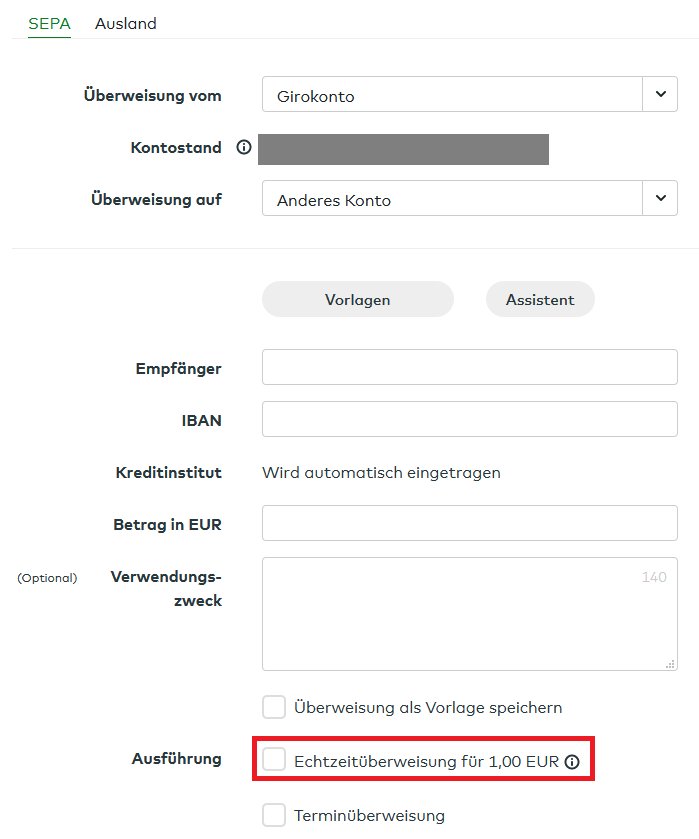Click inside the Verwendungszweck text area

click(469, 613)
